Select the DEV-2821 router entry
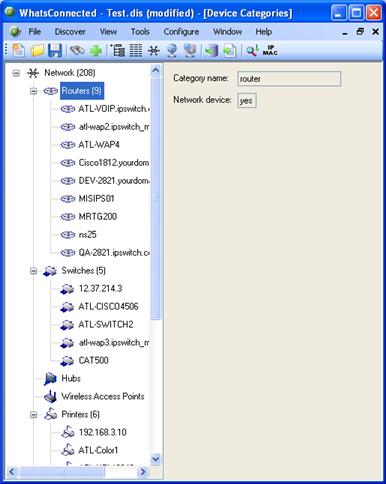The height and width of the screenshot is (484, 386). [114, 181]
